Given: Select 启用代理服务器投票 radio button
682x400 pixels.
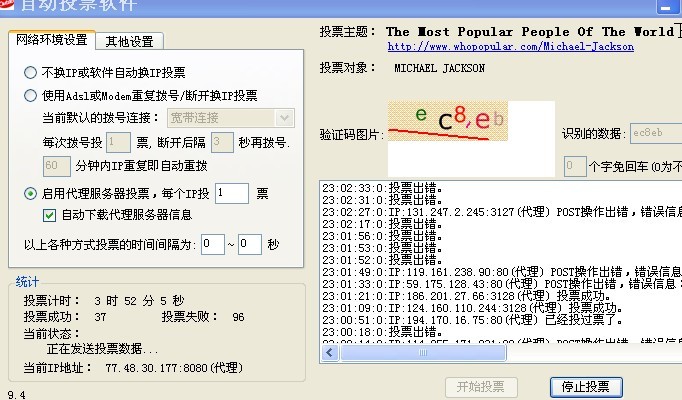Looking at the screenshot, I should 31,193.
